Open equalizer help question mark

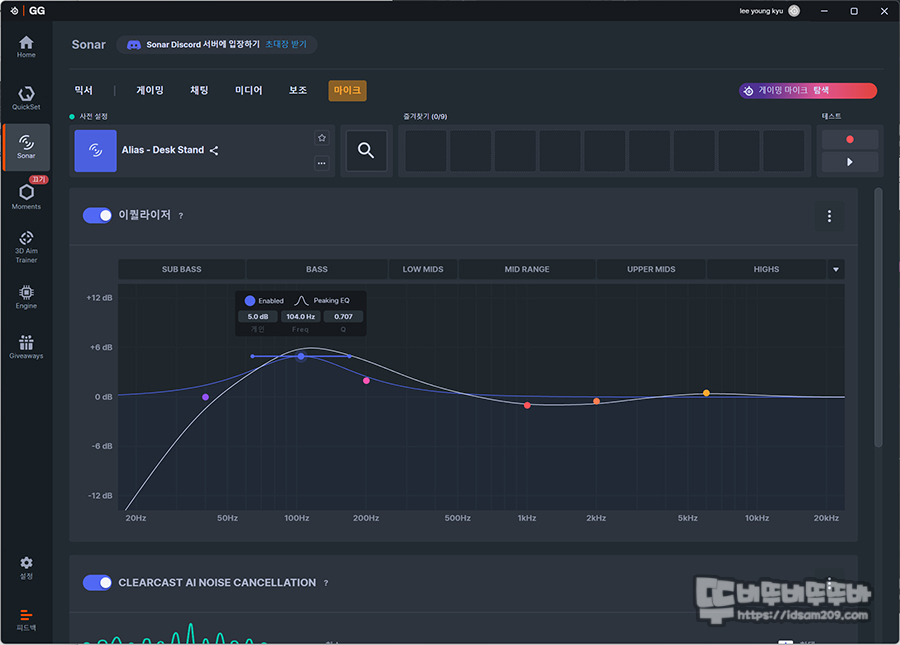point(181,216)
